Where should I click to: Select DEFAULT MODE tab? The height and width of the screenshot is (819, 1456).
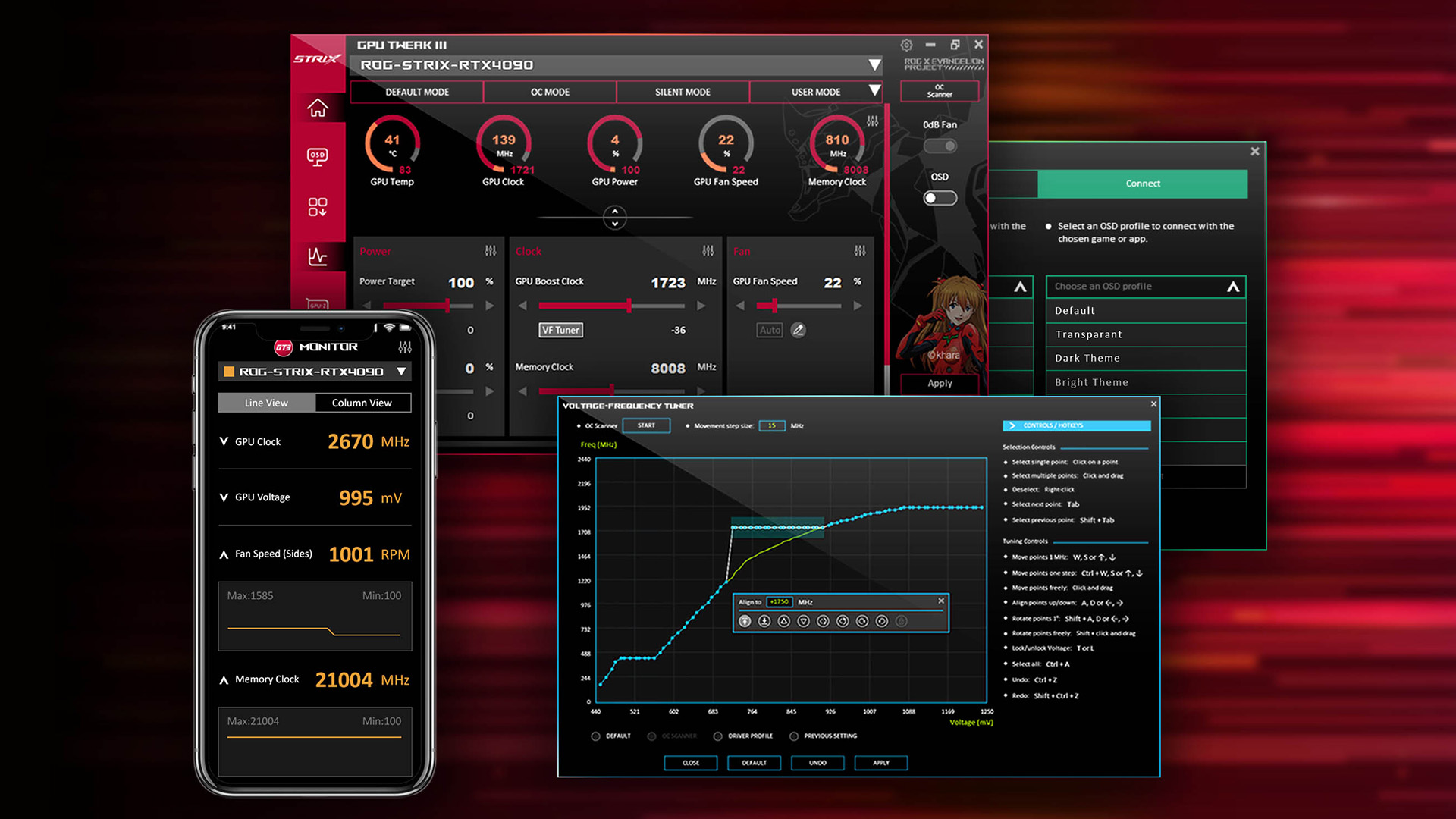coord(417,92)
